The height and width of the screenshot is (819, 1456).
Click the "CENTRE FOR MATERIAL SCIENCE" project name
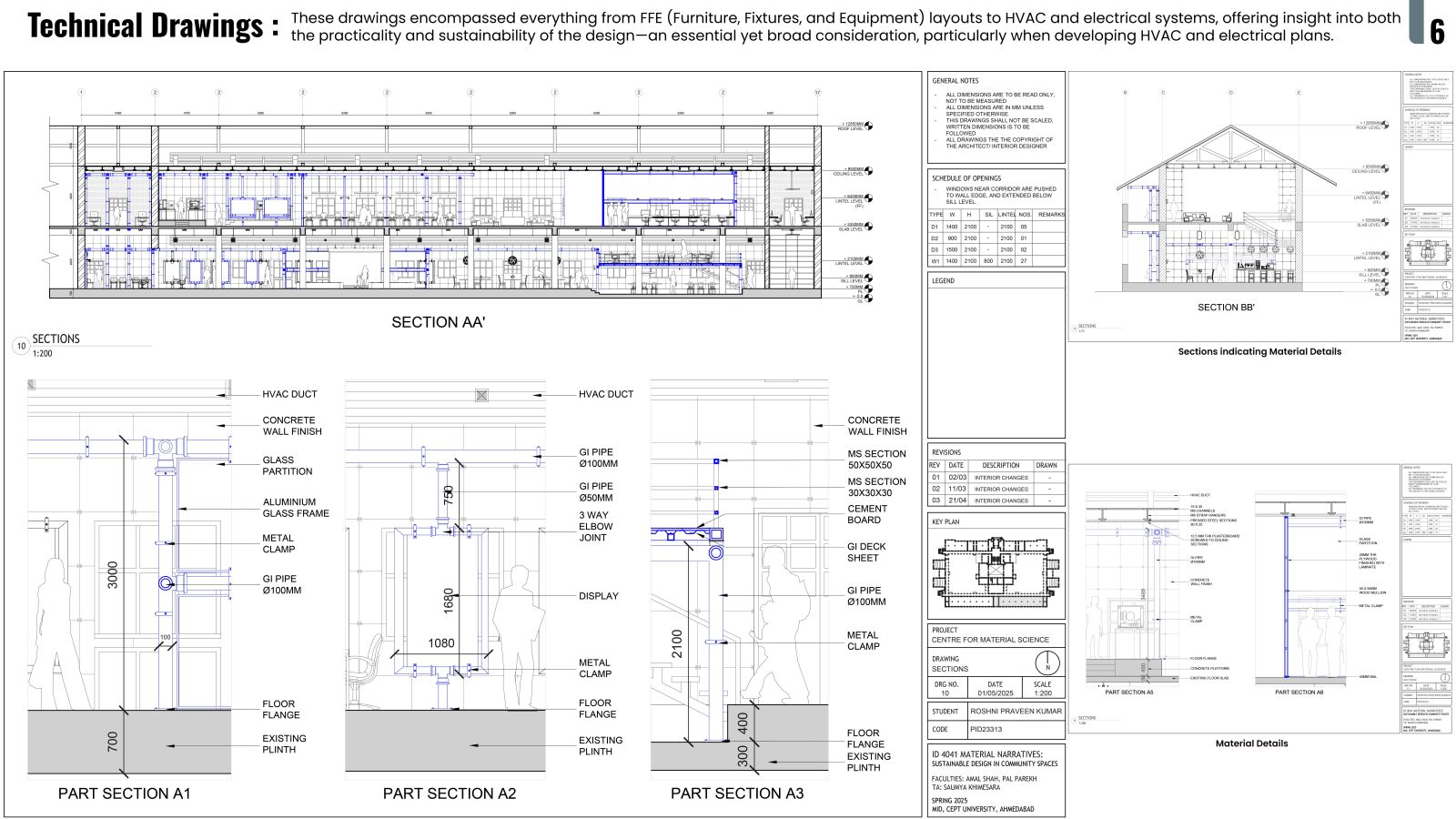pos(990,640)
